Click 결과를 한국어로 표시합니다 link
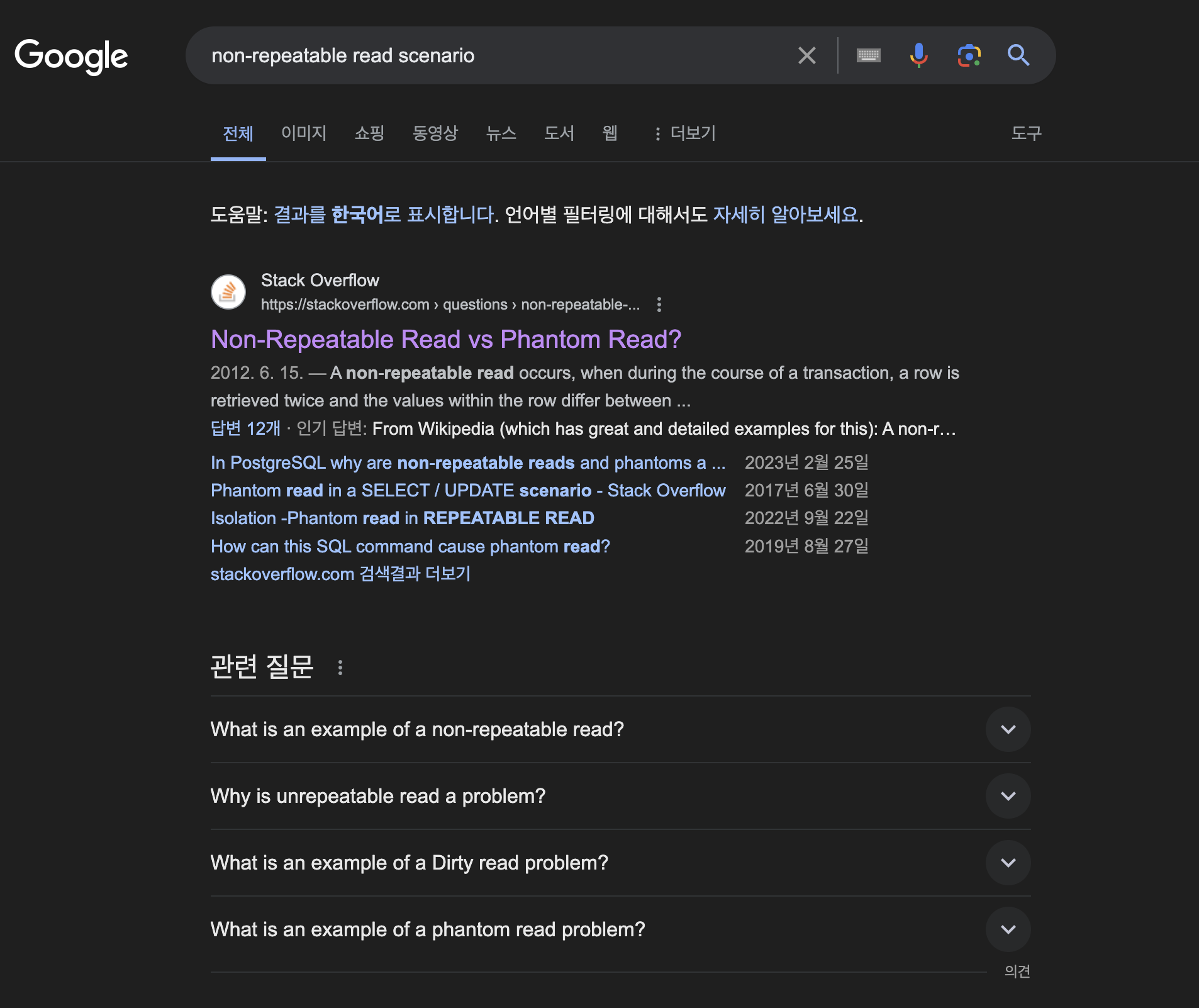 (384, 215)
